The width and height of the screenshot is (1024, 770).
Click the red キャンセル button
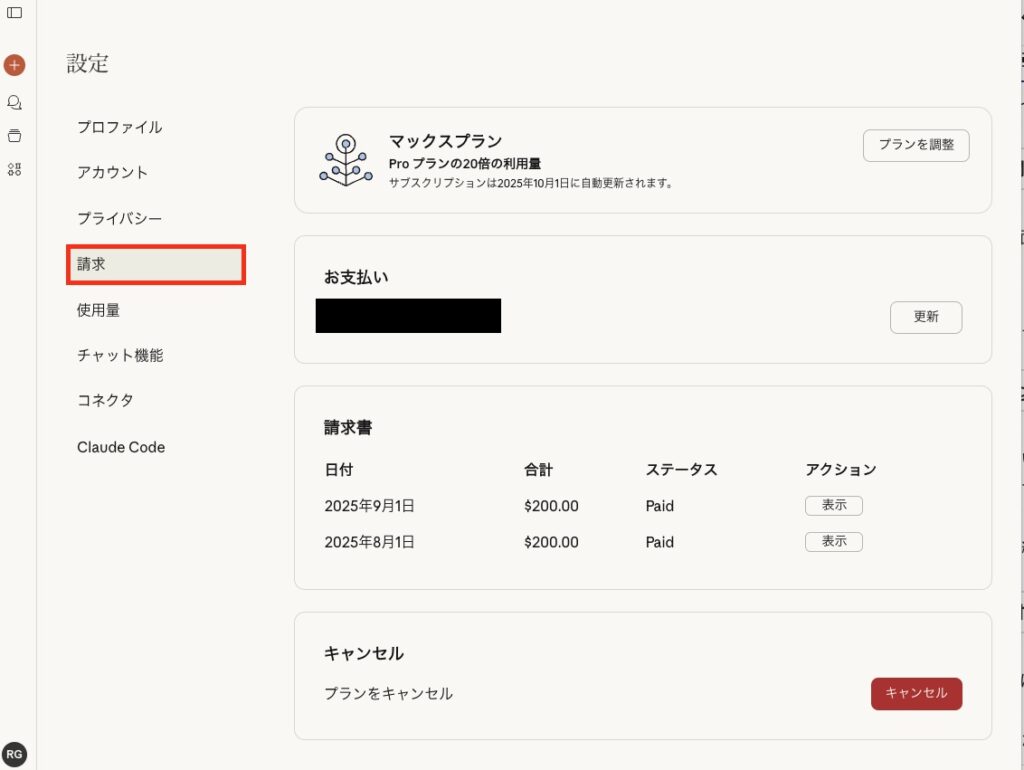coord(916,694)
